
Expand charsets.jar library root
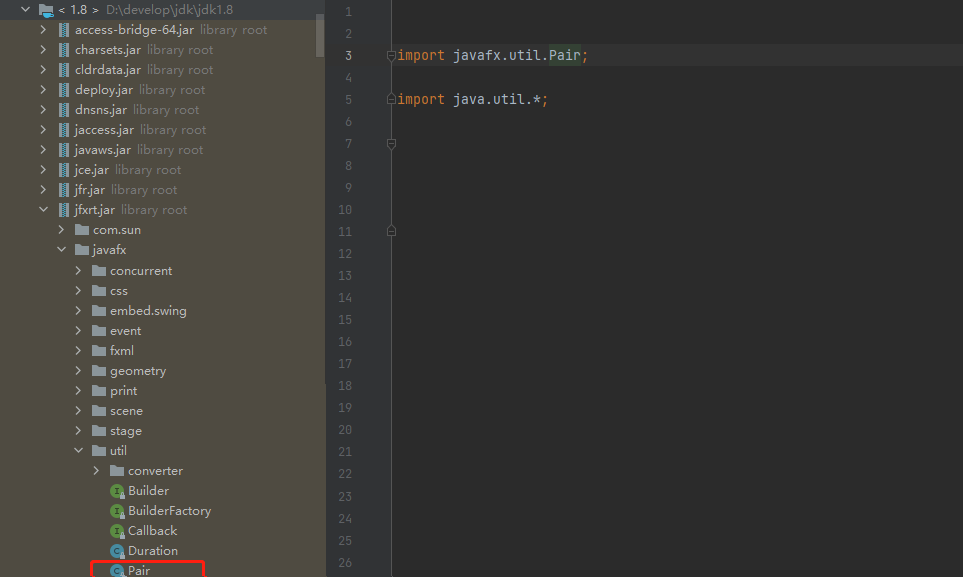(x=43, y=50)
